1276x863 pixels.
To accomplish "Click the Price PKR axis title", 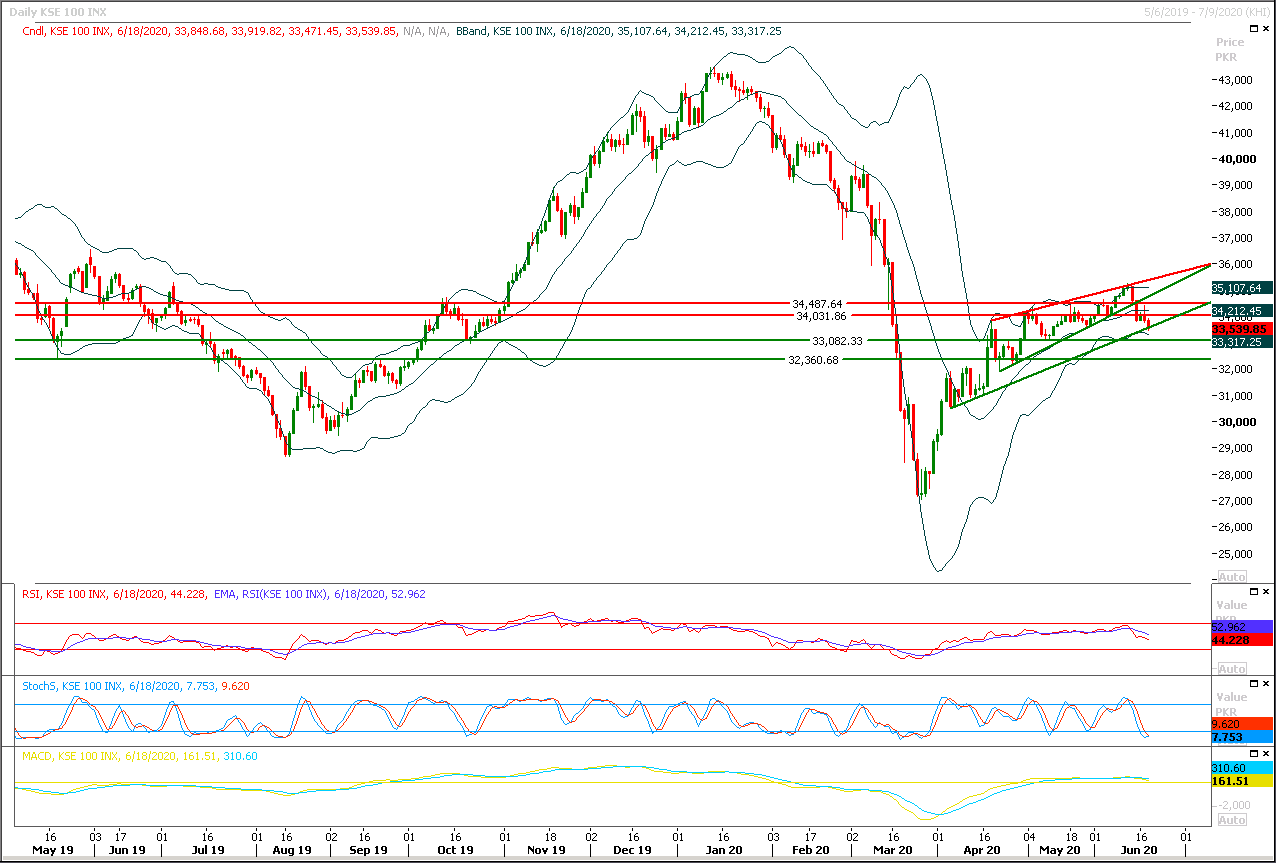I will (x=1230, y=49).
